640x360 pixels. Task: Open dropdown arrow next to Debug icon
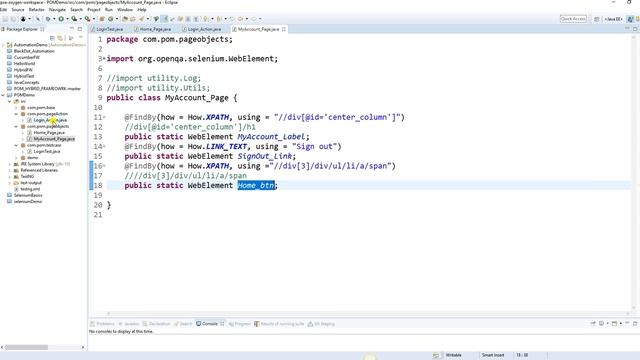pyautogui.click(x=54, y=19)
